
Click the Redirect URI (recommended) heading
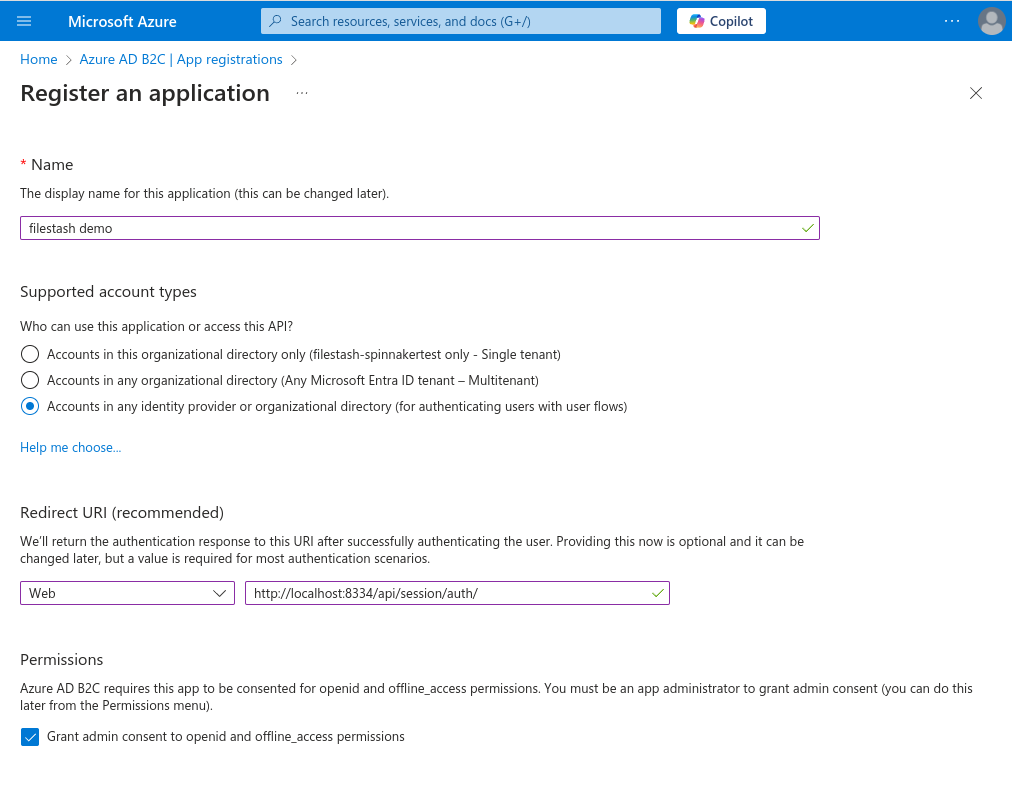point(122,512)
